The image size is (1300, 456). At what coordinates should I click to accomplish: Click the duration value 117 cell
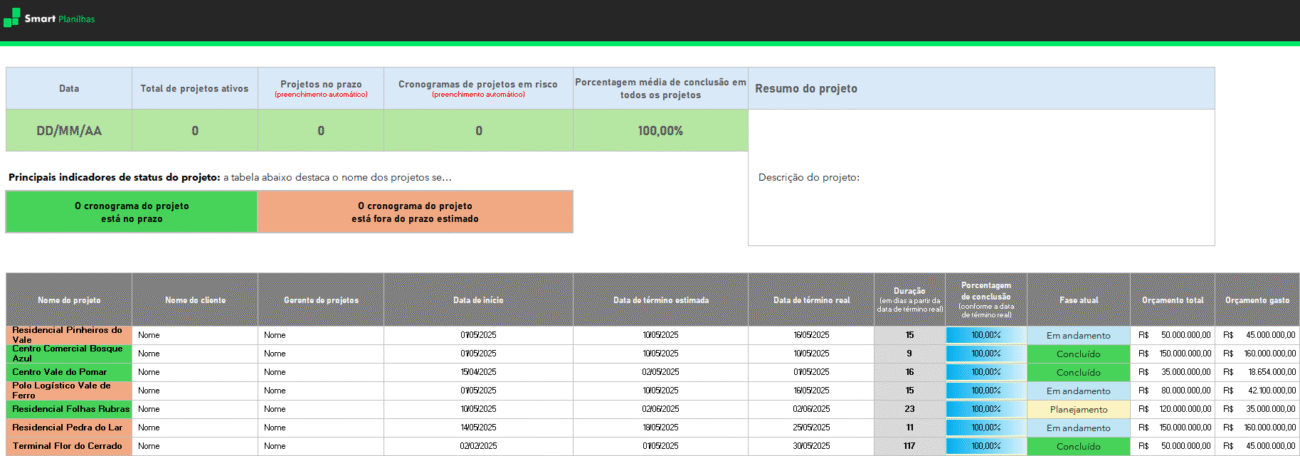click(909, 446)
